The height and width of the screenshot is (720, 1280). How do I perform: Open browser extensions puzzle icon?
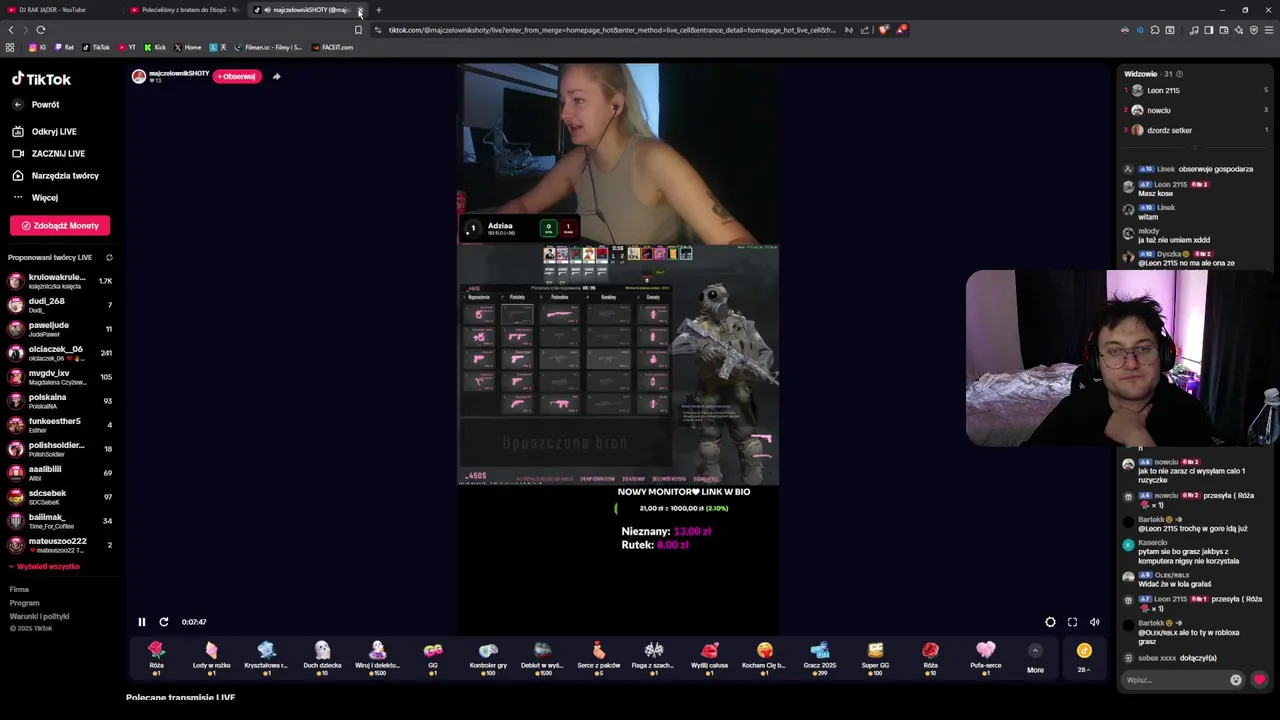pyautogui.click(x=1154, y=30)
